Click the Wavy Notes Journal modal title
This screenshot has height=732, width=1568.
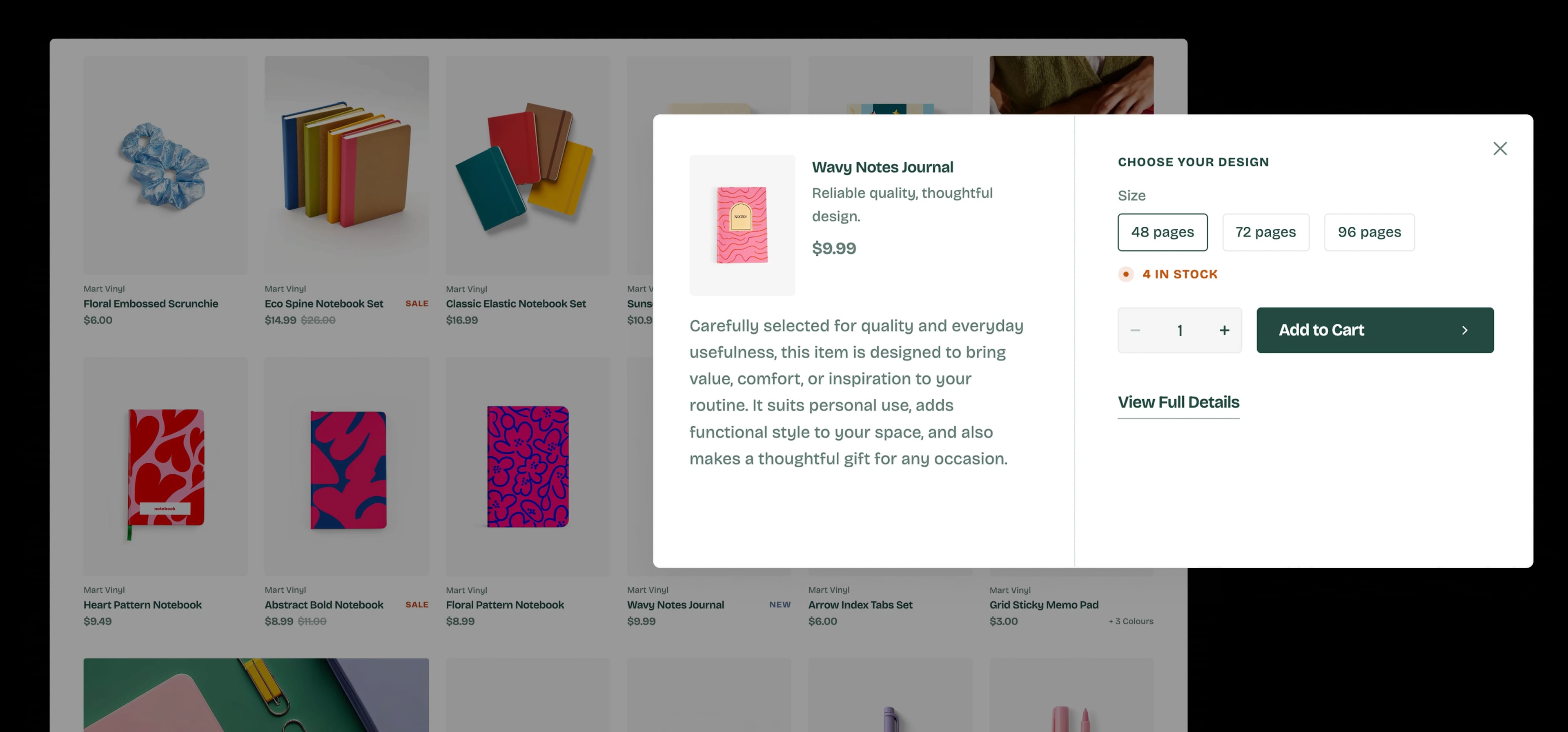point(882,167)
